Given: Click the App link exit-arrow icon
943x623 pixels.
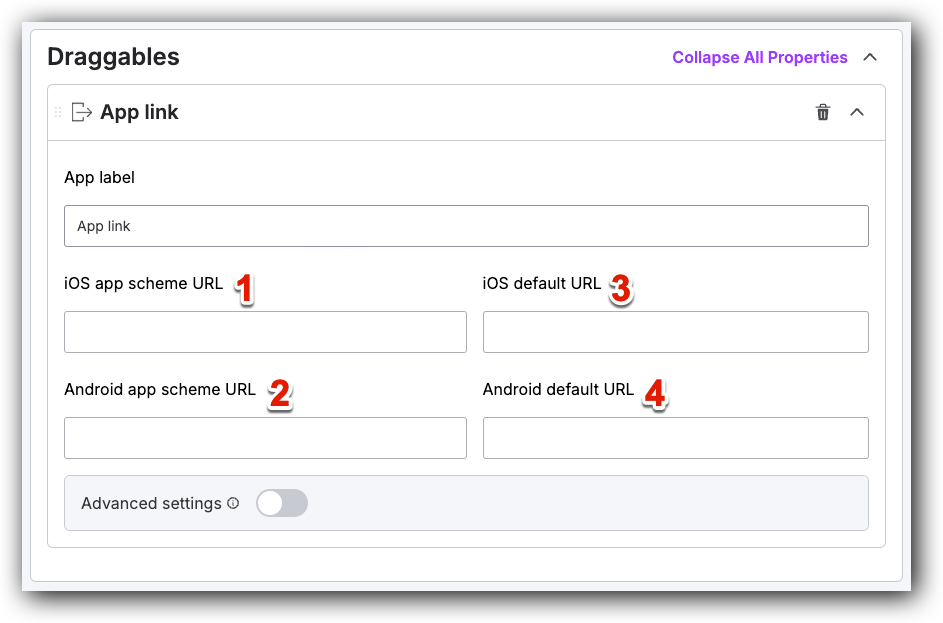Looking at the screenshot, I should tap(82, 112).
